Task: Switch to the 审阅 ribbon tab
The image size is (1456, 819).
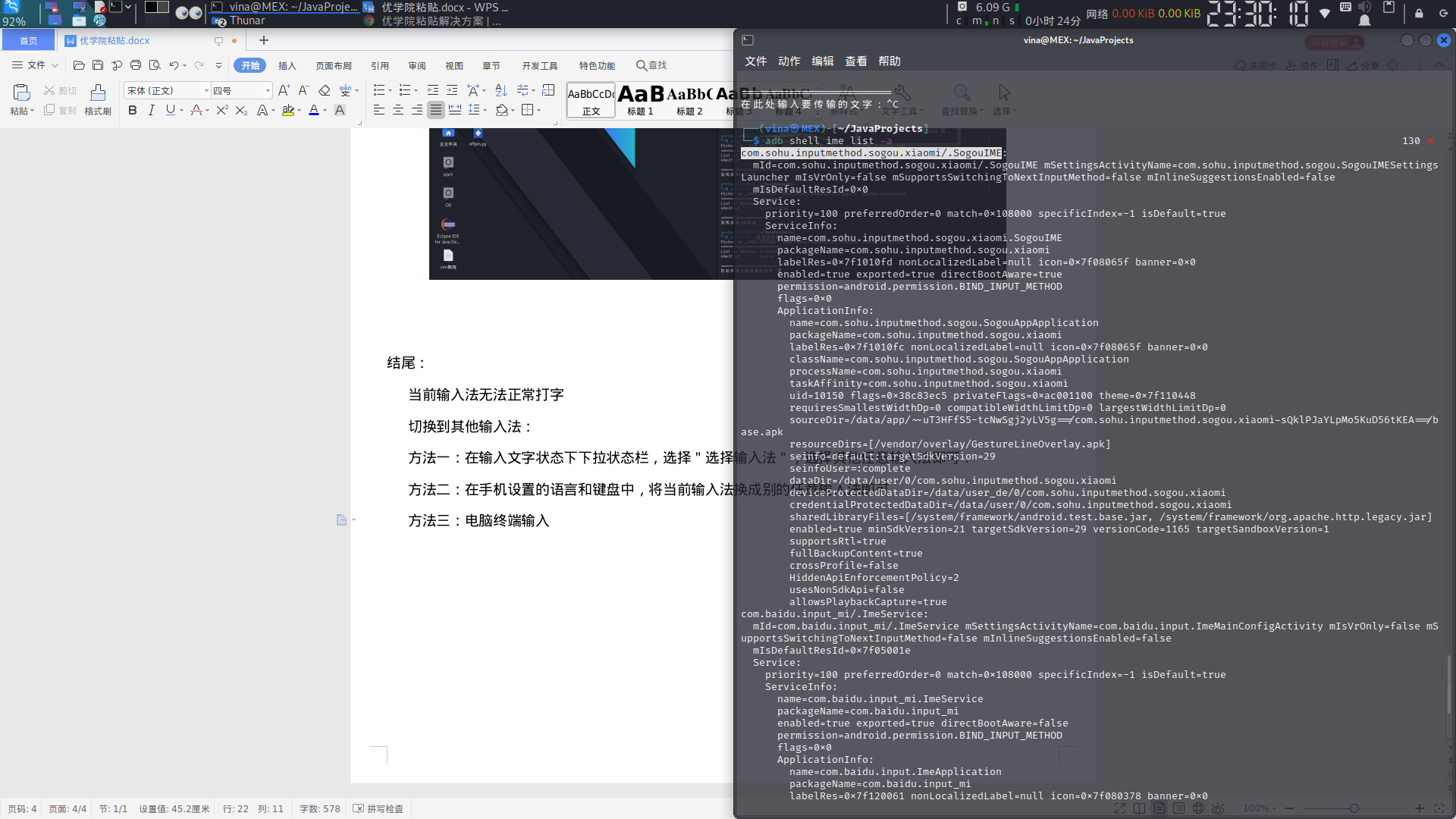Action: coord(417,66)
